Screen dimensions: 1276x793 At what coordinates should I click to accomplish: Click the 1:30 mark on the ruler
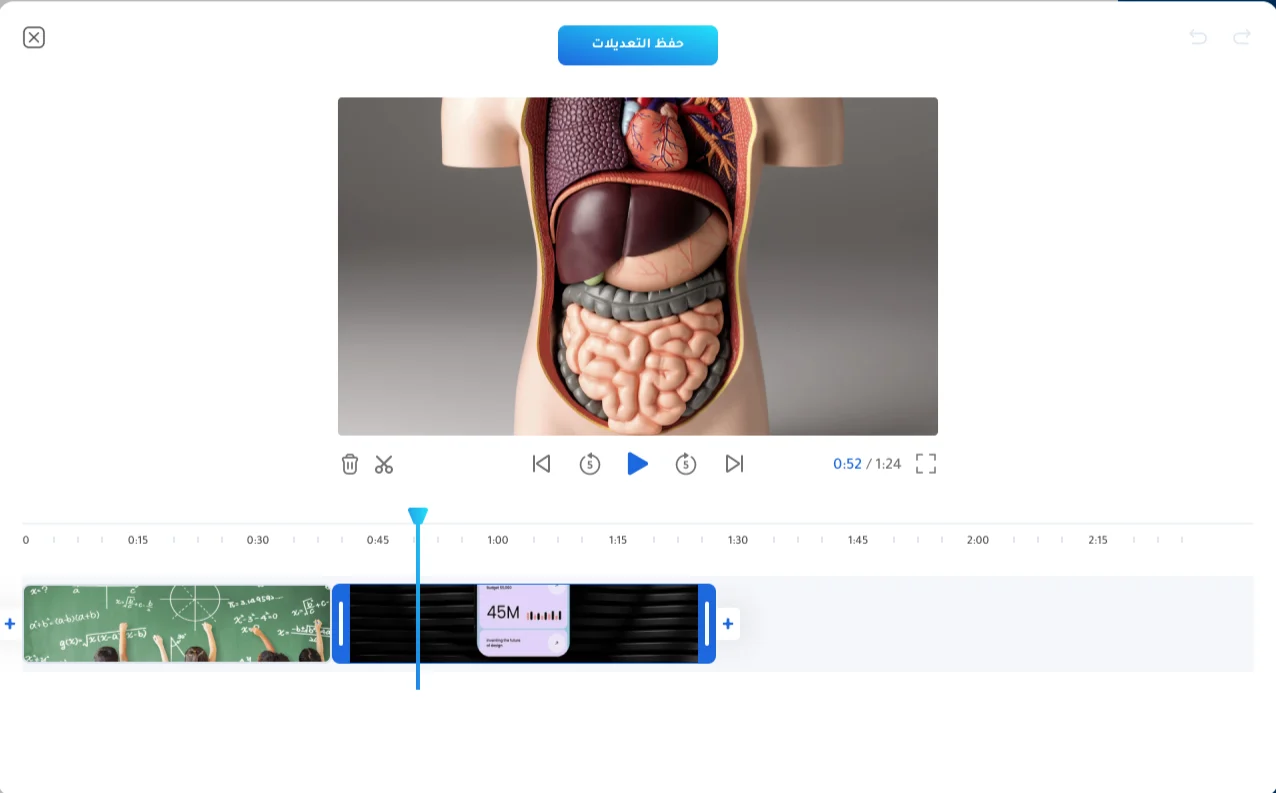pos(738,540)
